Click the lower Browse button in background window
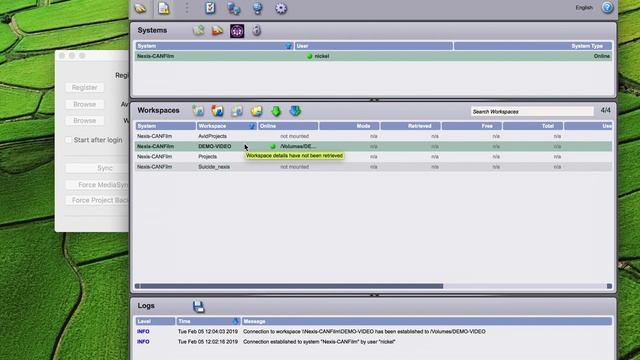The height and width of the screenshot is (360, 640). 84,120
